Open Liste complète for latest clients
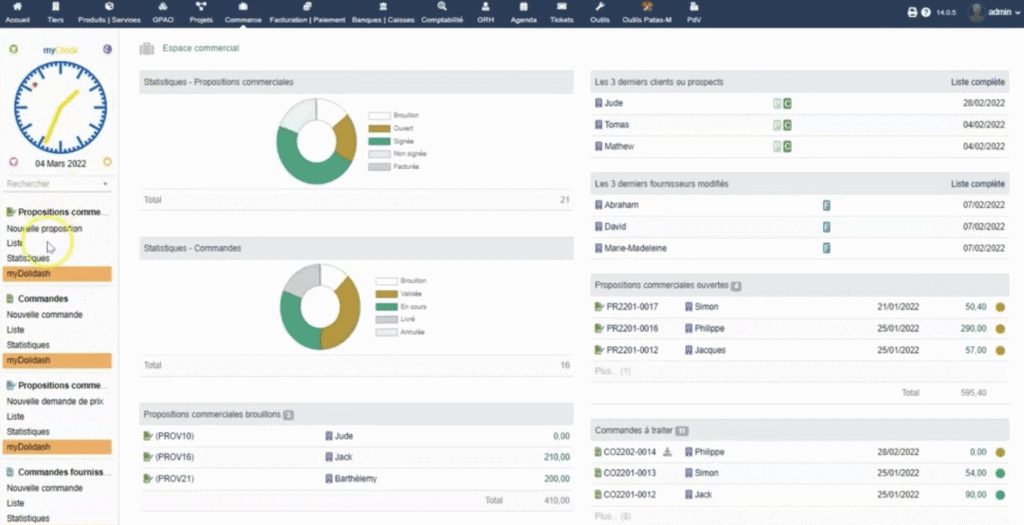Image resolution: width=1024 pixels, height=525 pixels. 977,82
